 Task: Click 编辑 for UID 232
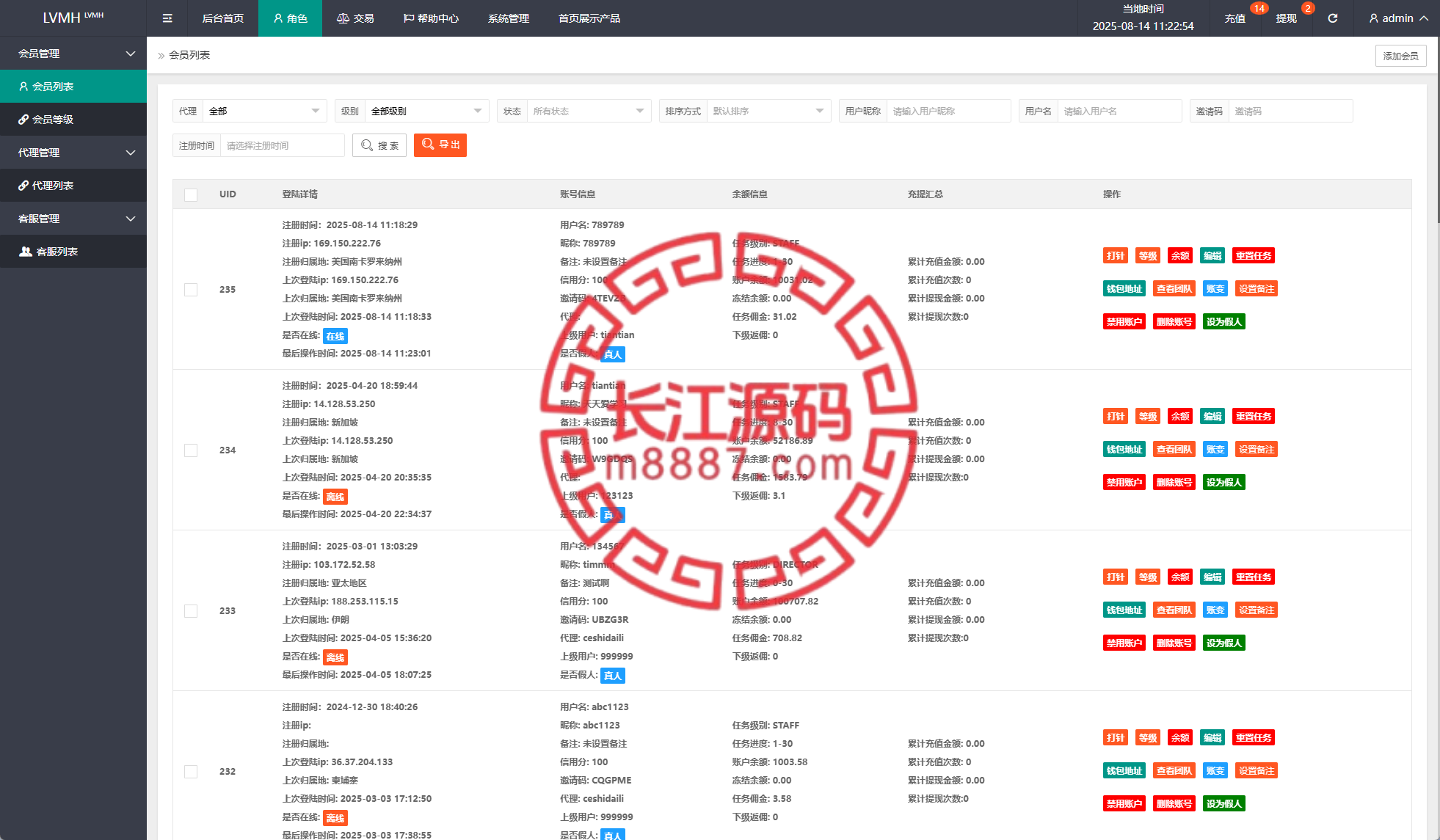pyautogui.click(x=1212, y=738)
